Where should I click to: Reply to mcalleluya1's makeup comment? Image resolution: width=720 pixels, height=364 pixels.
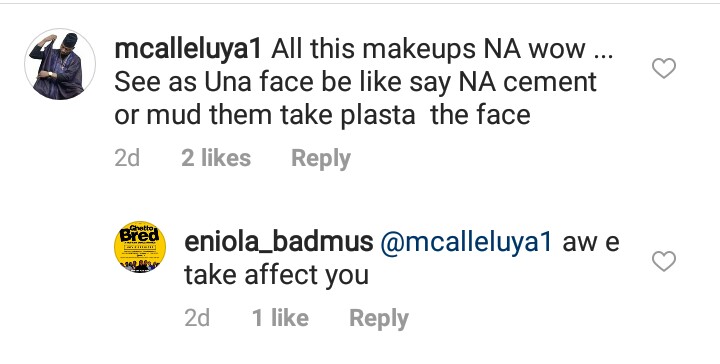pyautogui.click(x=321, y=159)
